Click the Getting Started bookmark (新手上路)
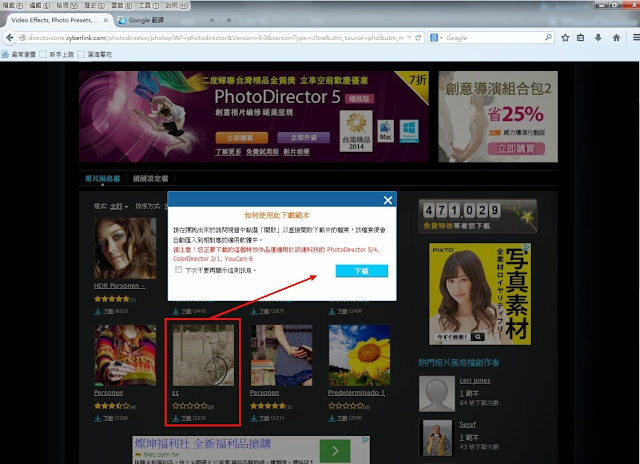This screenshot has width=640, height=464. tap(57, 54)
